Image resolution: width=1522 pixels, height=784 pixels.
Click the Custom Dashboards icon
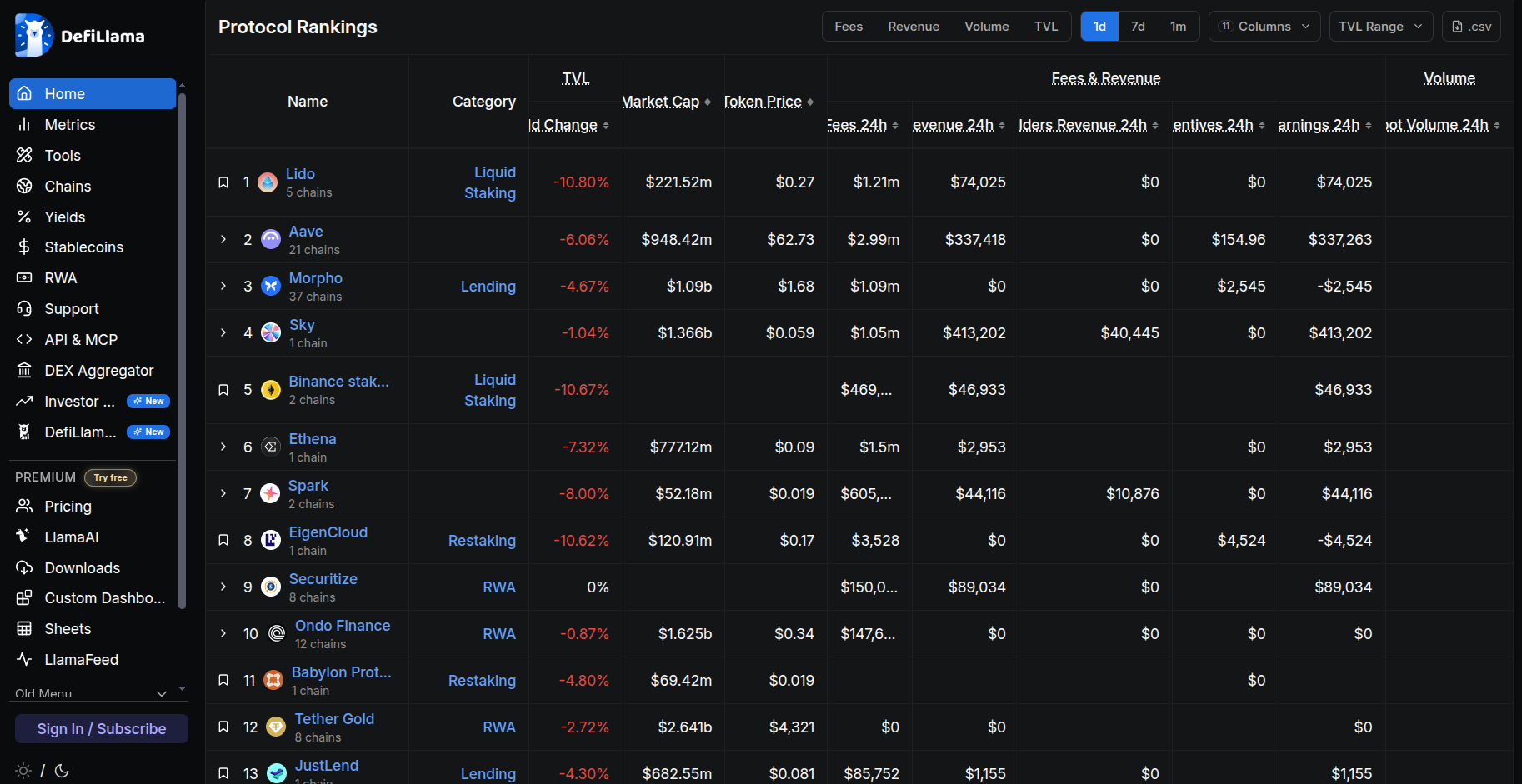click(x=24, y=598)
